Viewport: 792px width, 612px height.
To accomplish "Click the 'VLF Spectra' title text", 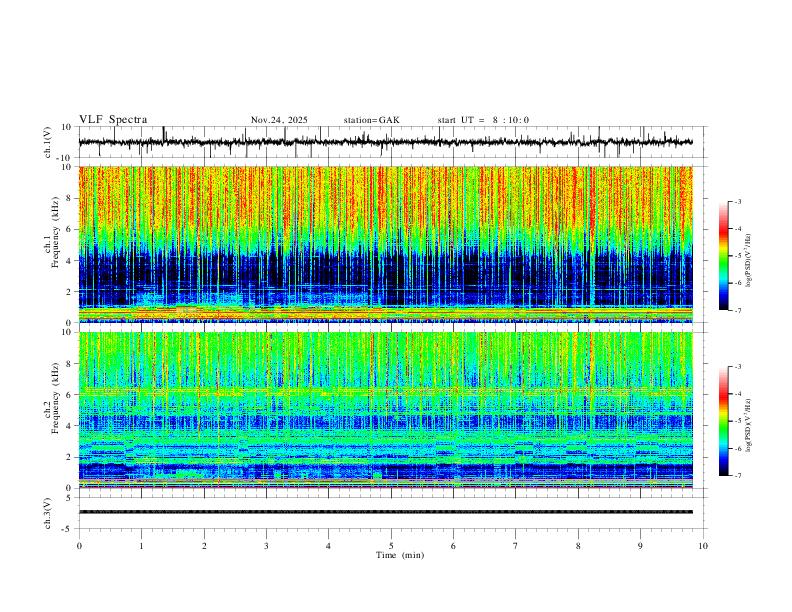I will pos(113,120).
